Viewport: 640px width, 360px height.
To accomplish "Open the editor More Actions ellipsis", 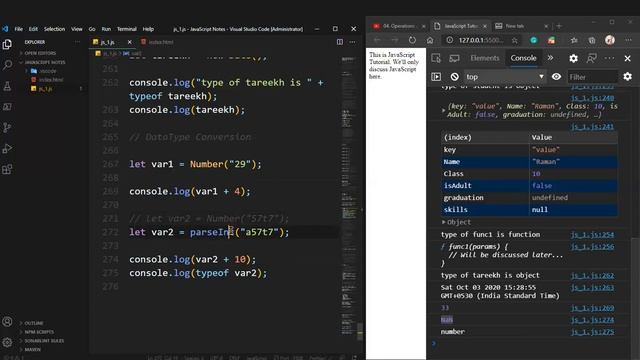I will coord(352,42).
